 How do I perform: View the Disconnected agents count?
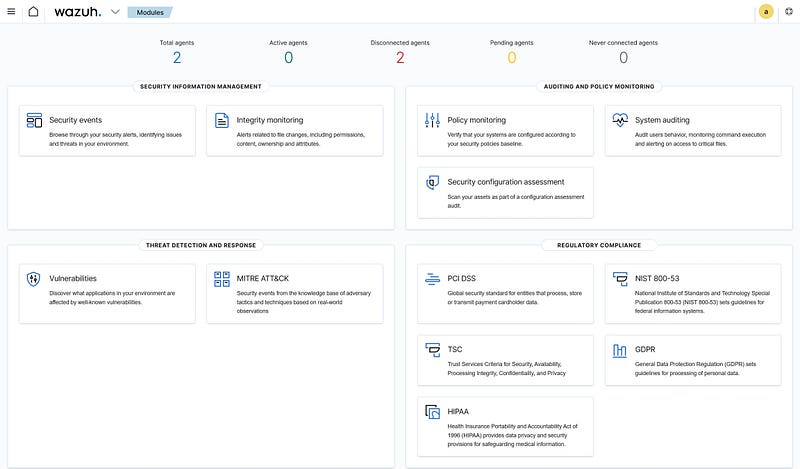[399, 57]
